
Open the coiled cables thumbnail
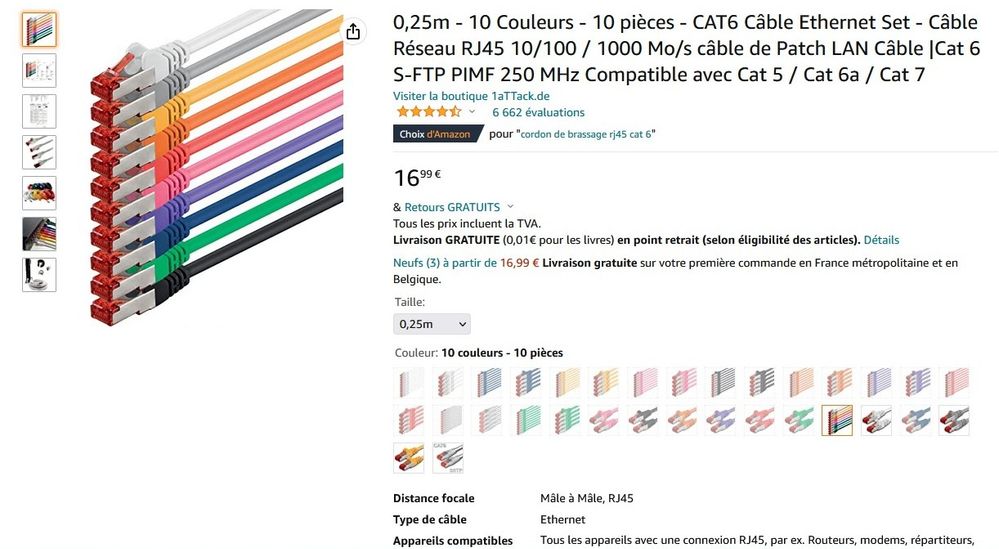coord(39,192)
